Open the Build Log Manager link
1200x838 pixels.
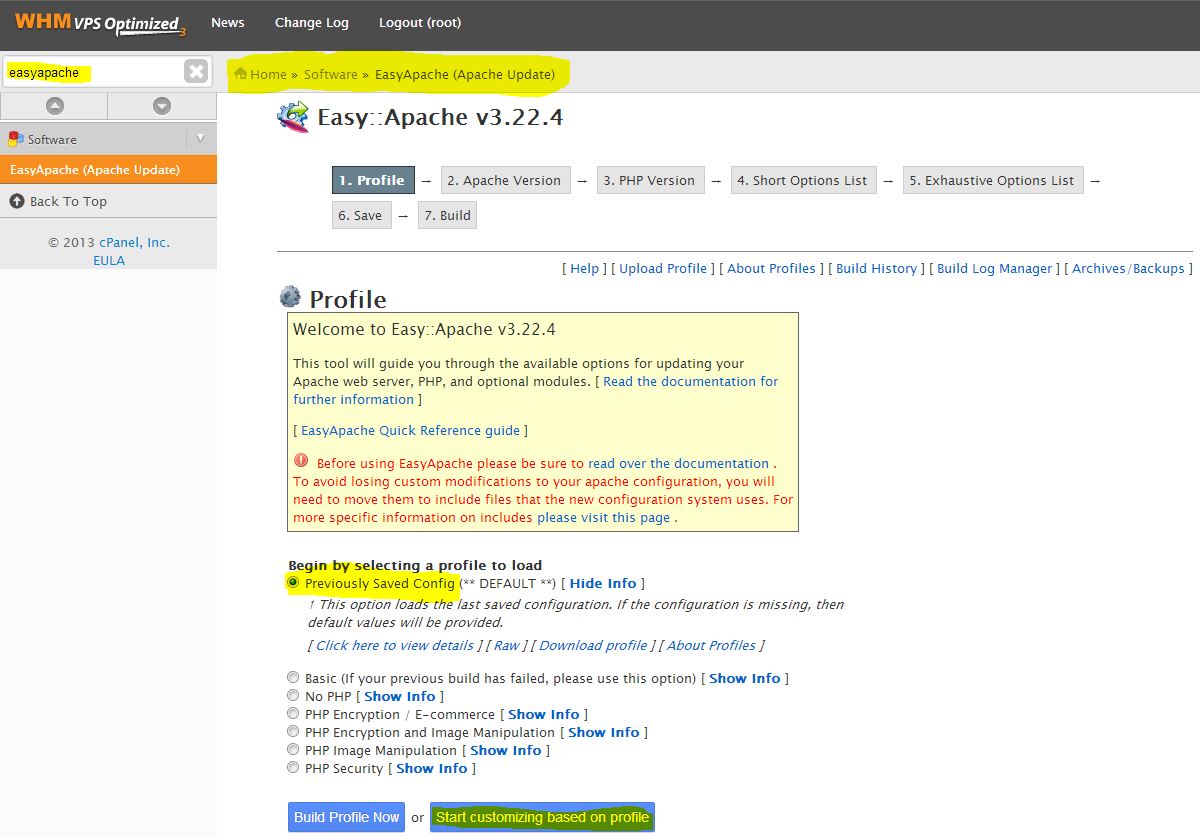995,268
